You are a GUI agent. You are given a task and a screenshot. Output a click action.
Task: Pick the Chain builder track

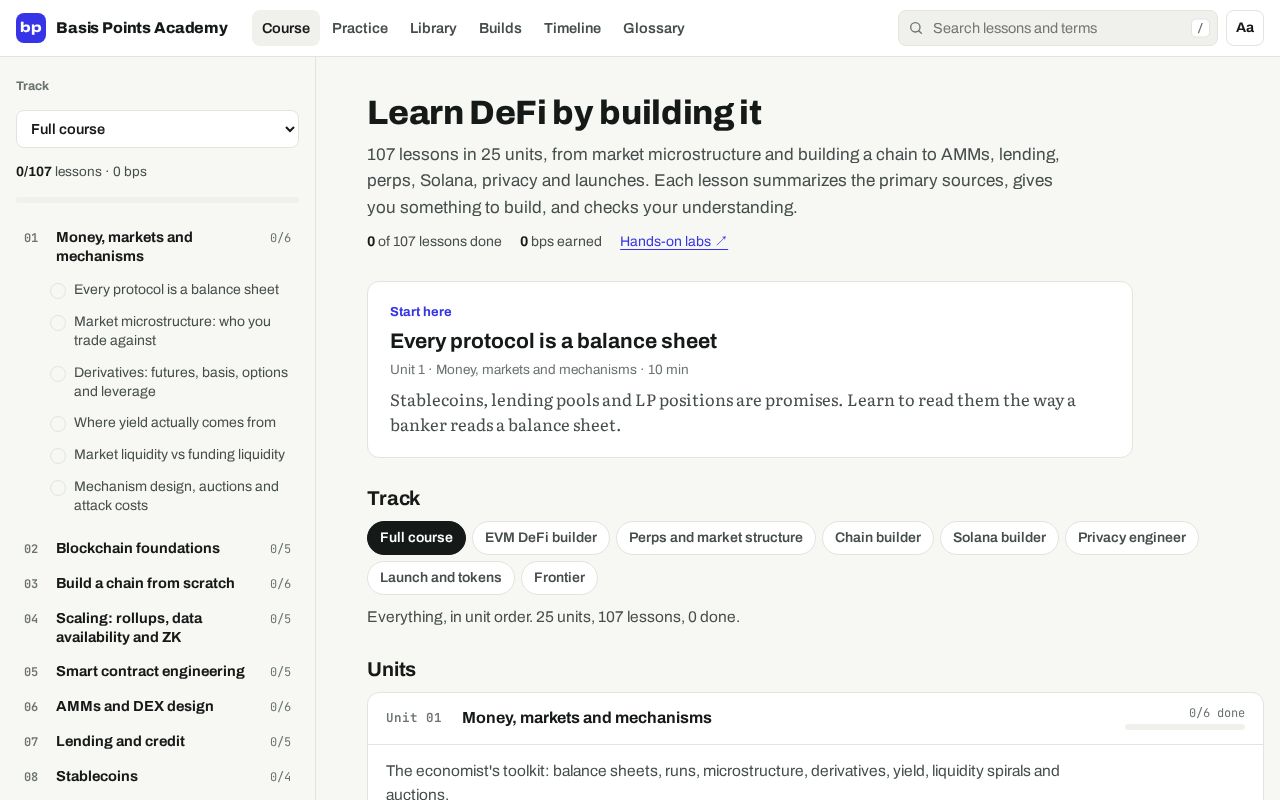pyautogui.click(x=878, y=538)
